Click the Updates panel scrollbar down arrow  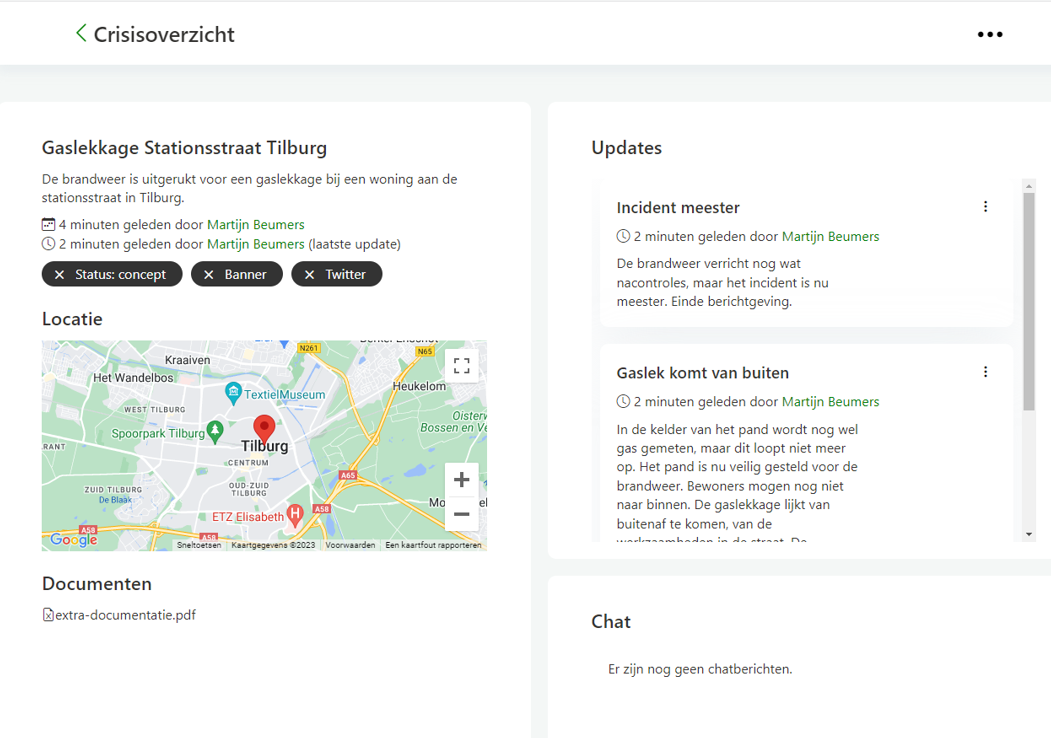tap(1029, 534)
